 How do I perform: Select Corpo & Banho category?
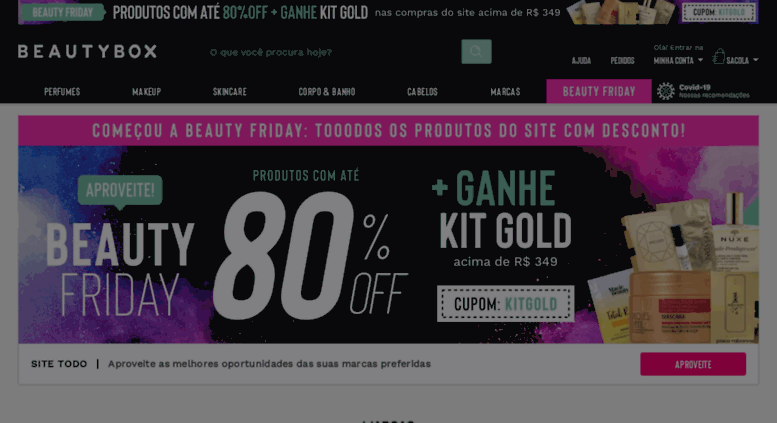[327, 92]
